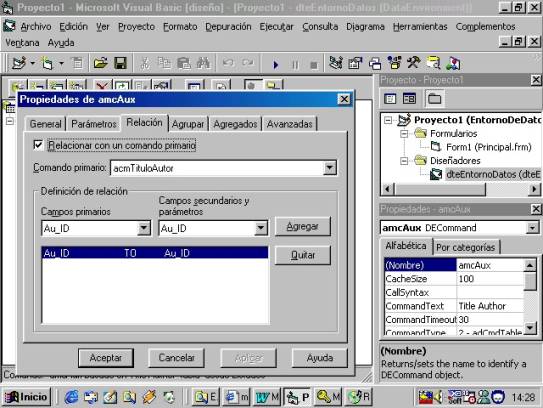Click View Object icon in Project panel

pos(409,99)
